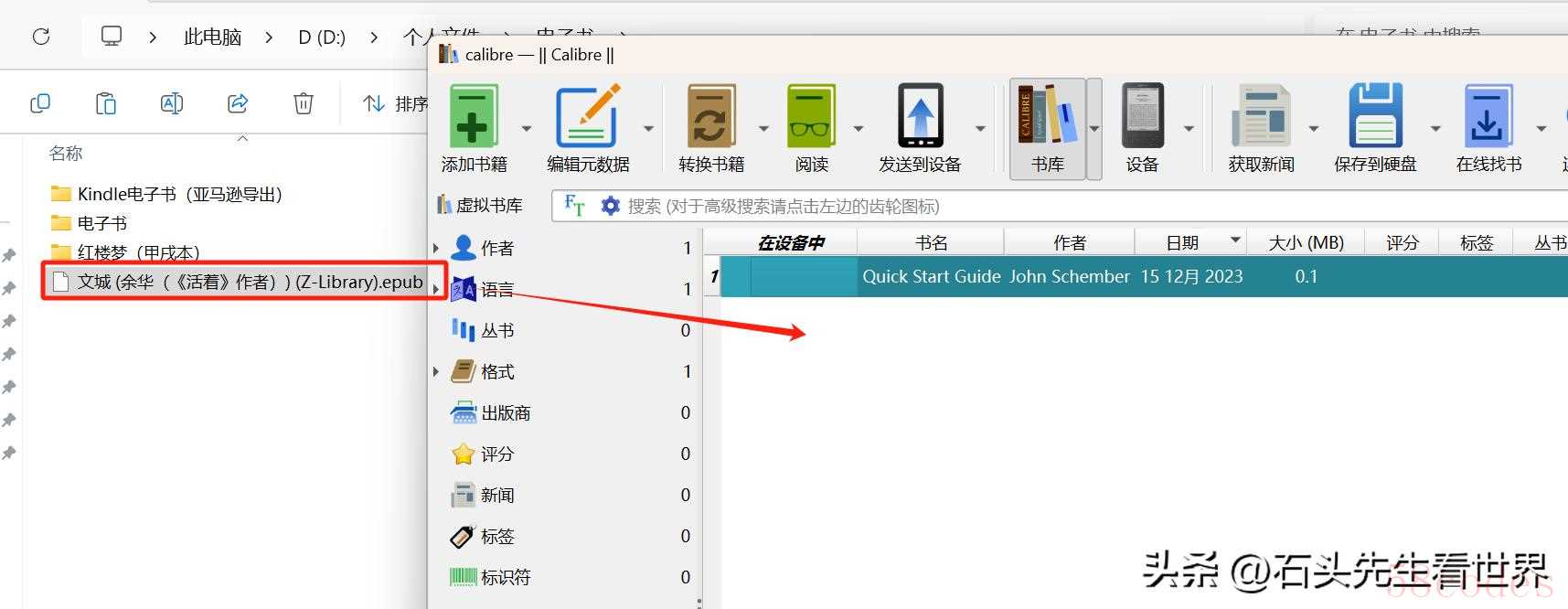Sort by Author (作者) column header
This screenshot has width=1568, height=609.
[x=1069, y=242]
